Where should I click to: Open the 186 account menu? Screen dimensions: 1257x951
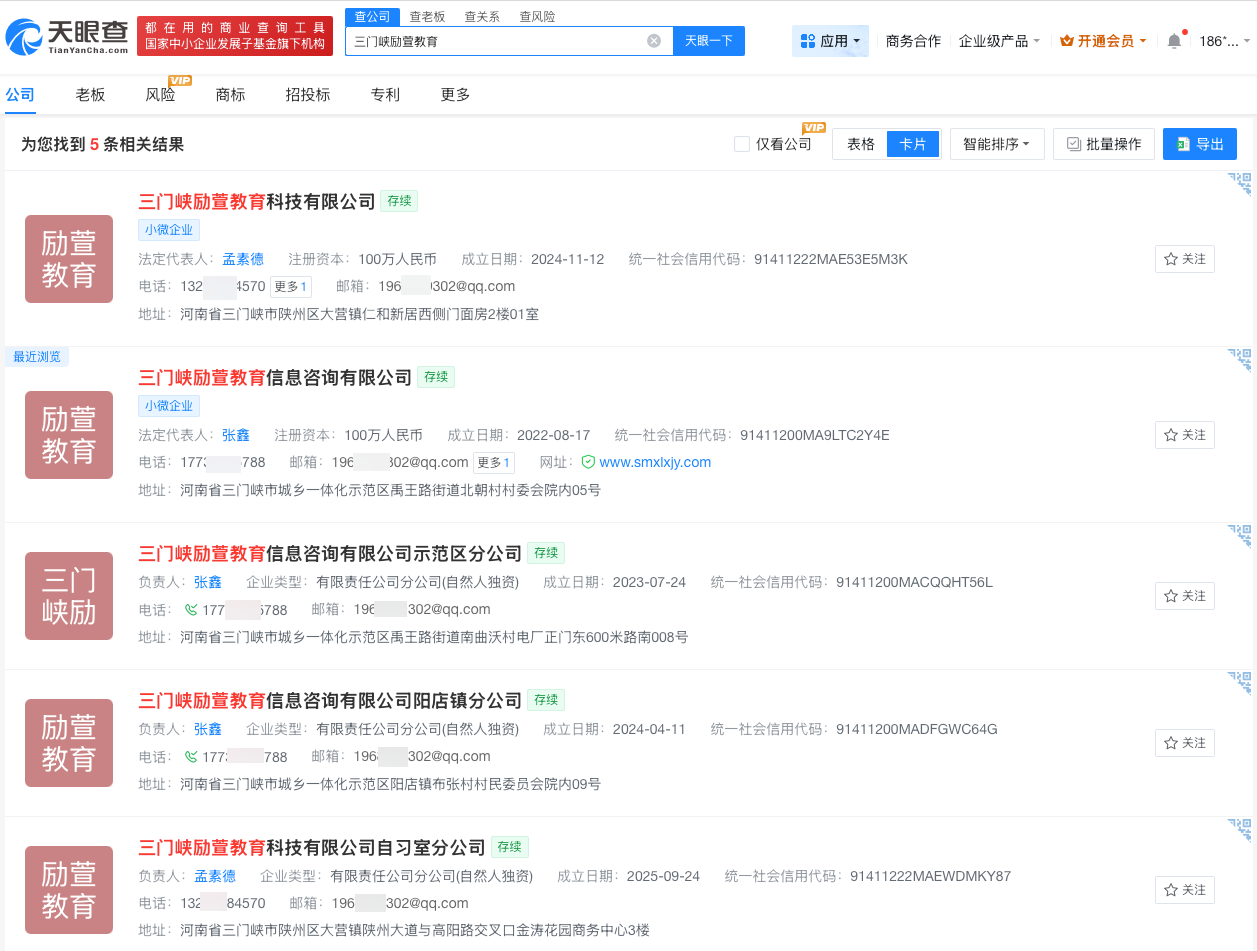click(x=1224, y=41)
